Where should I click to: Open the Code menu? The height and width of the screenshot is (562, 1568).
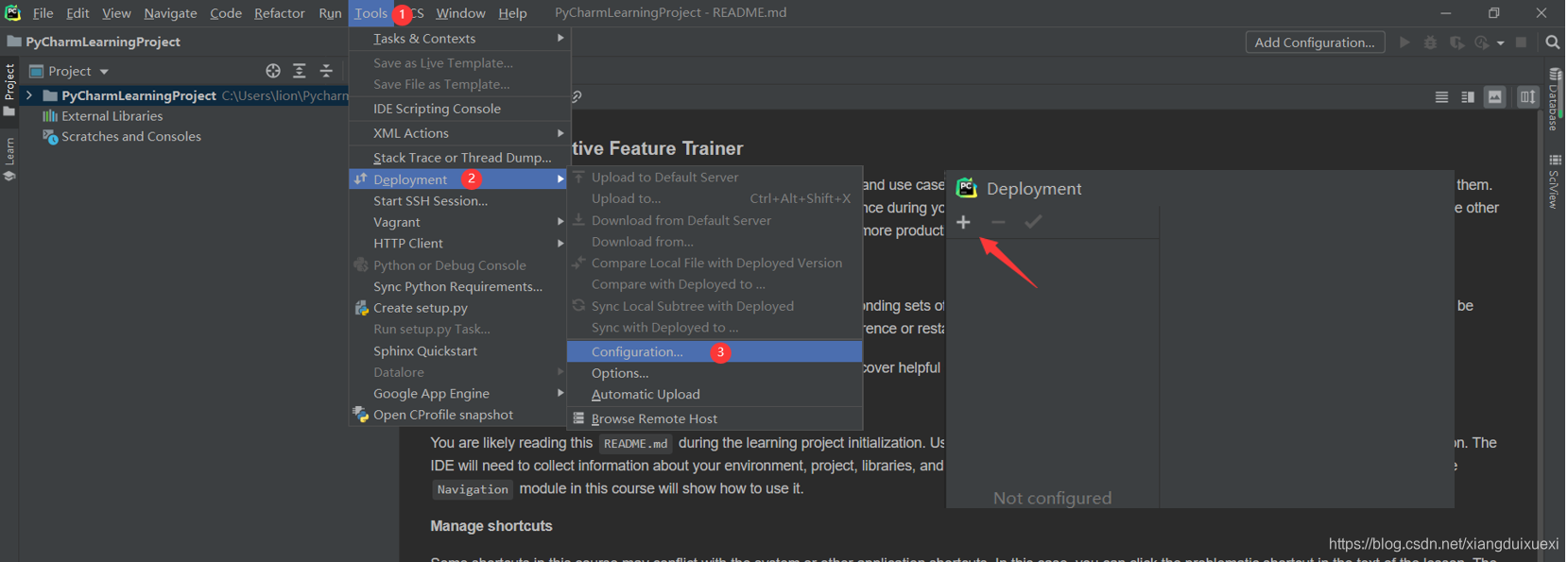pyautogui.click(x=226, y=13)
